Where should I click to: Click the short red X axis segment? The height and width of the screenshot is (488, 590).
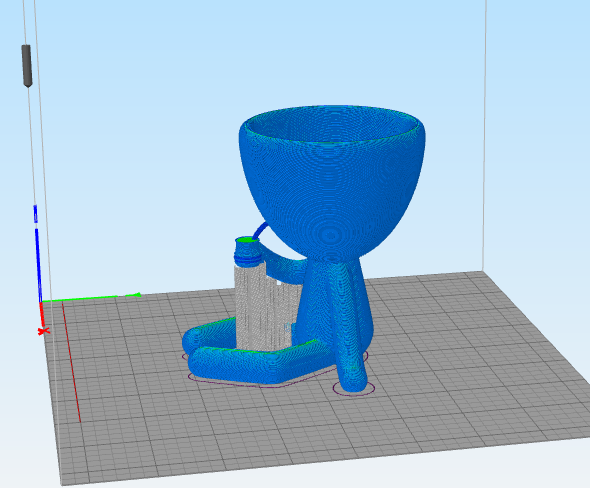[42, 315]
